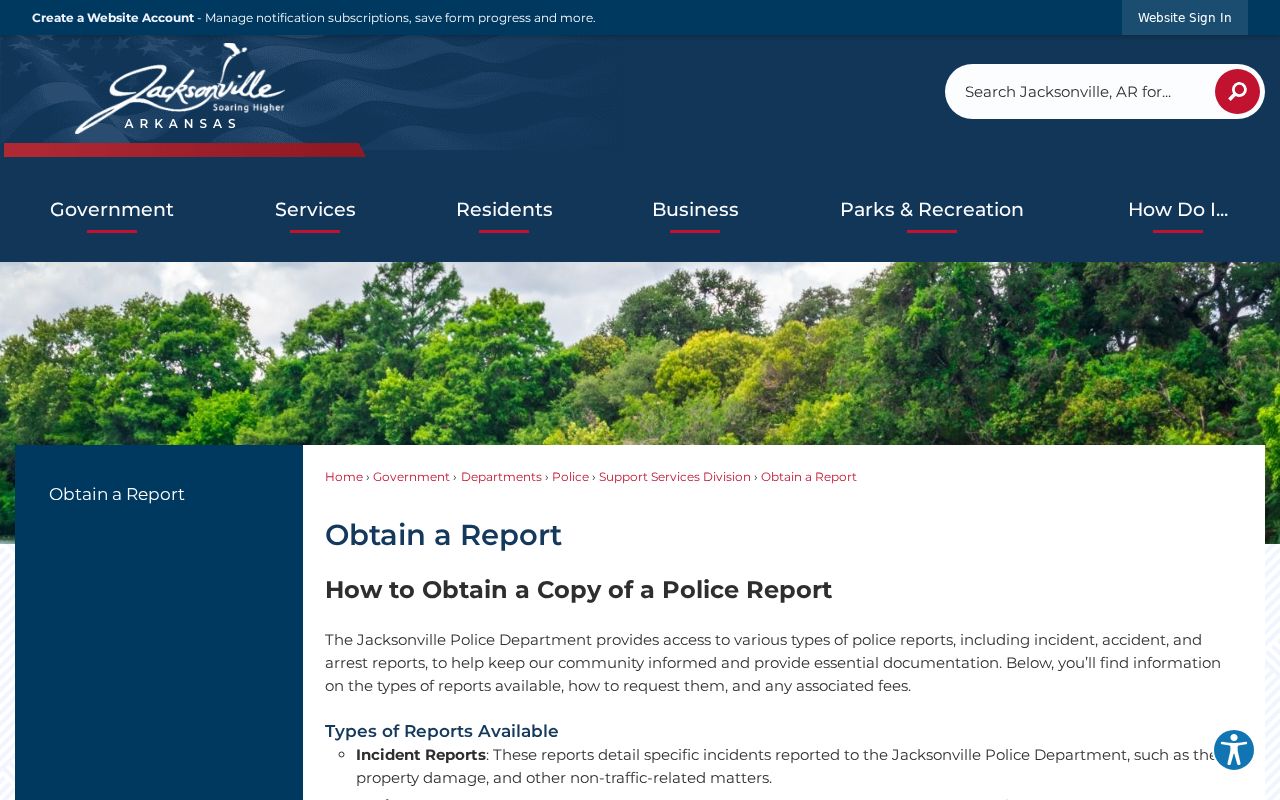Open the Parks & Recreation menu
Image resolution: width=1280 pixels, height=800 pixels.
tap(932, 210)
